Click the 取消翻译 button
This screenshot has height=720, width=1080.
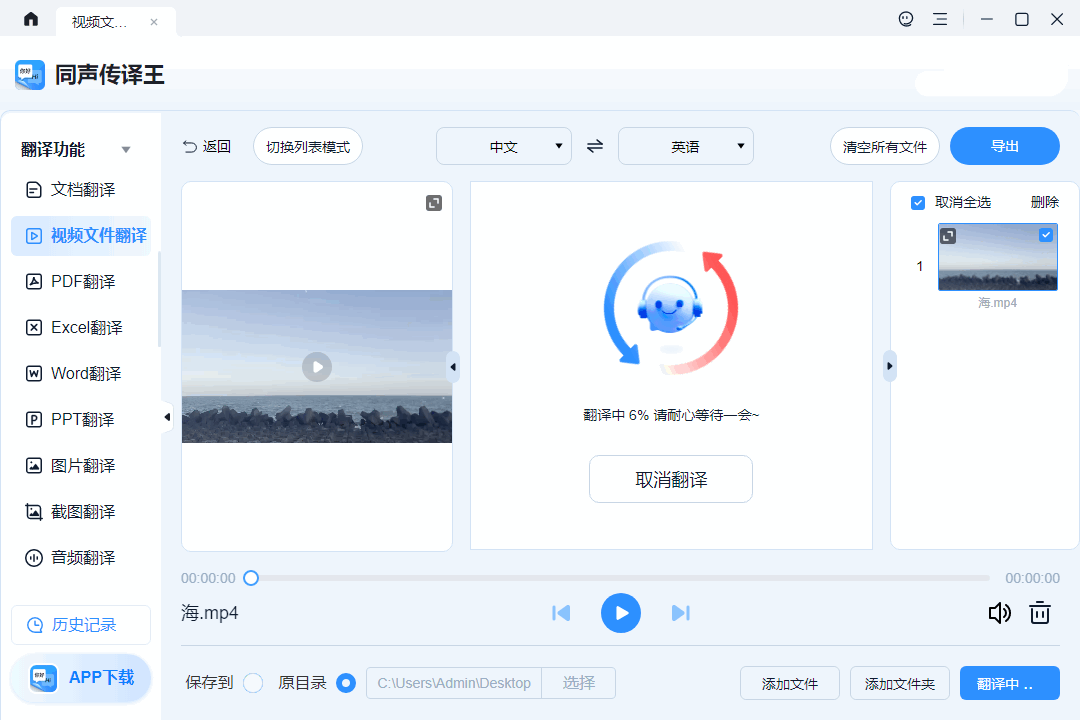tap(671, 479)
